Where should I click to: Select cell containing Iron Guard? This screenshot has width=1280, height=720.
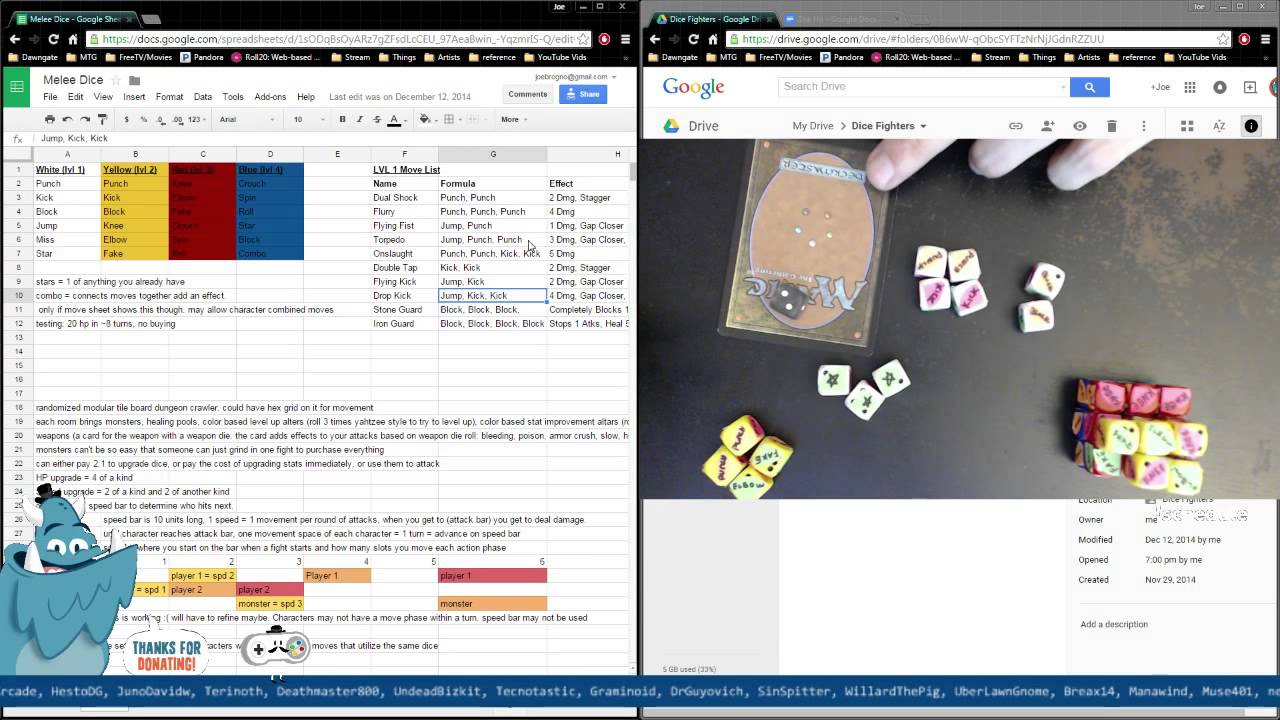(404, 323)
